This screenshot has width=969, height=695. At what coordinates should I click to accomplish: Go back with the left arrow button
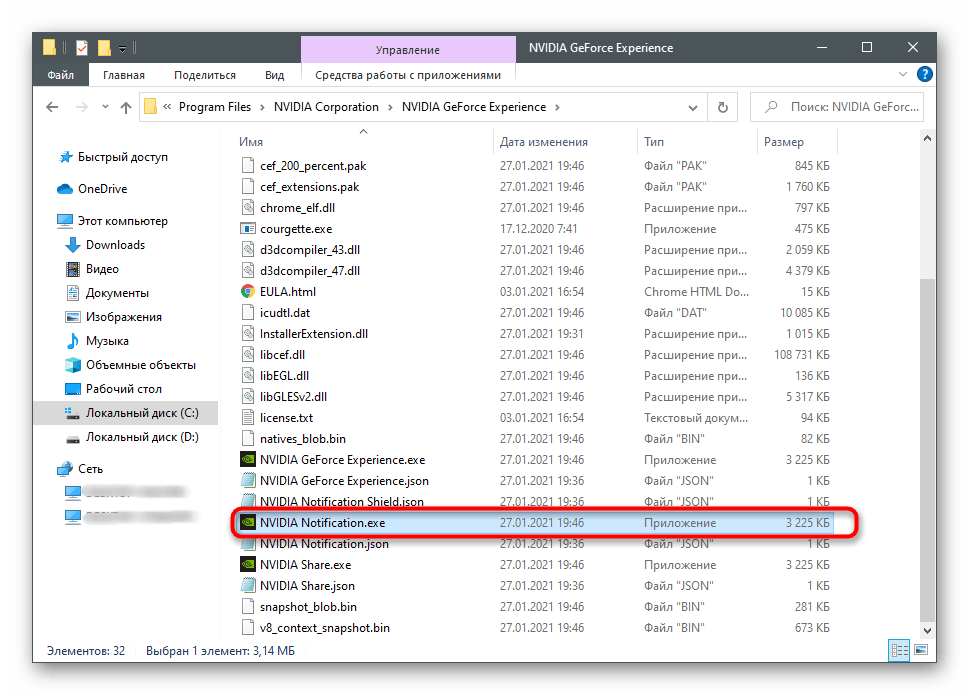click(x=53, y=107)
